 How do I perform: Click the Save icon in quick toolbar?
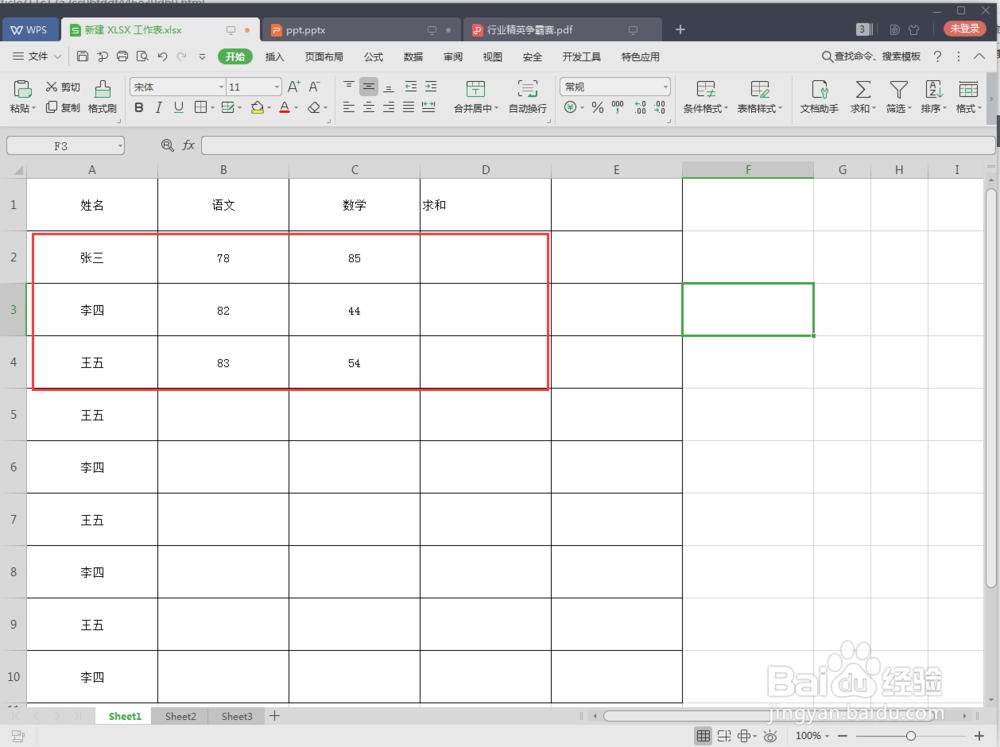(82, 57)
